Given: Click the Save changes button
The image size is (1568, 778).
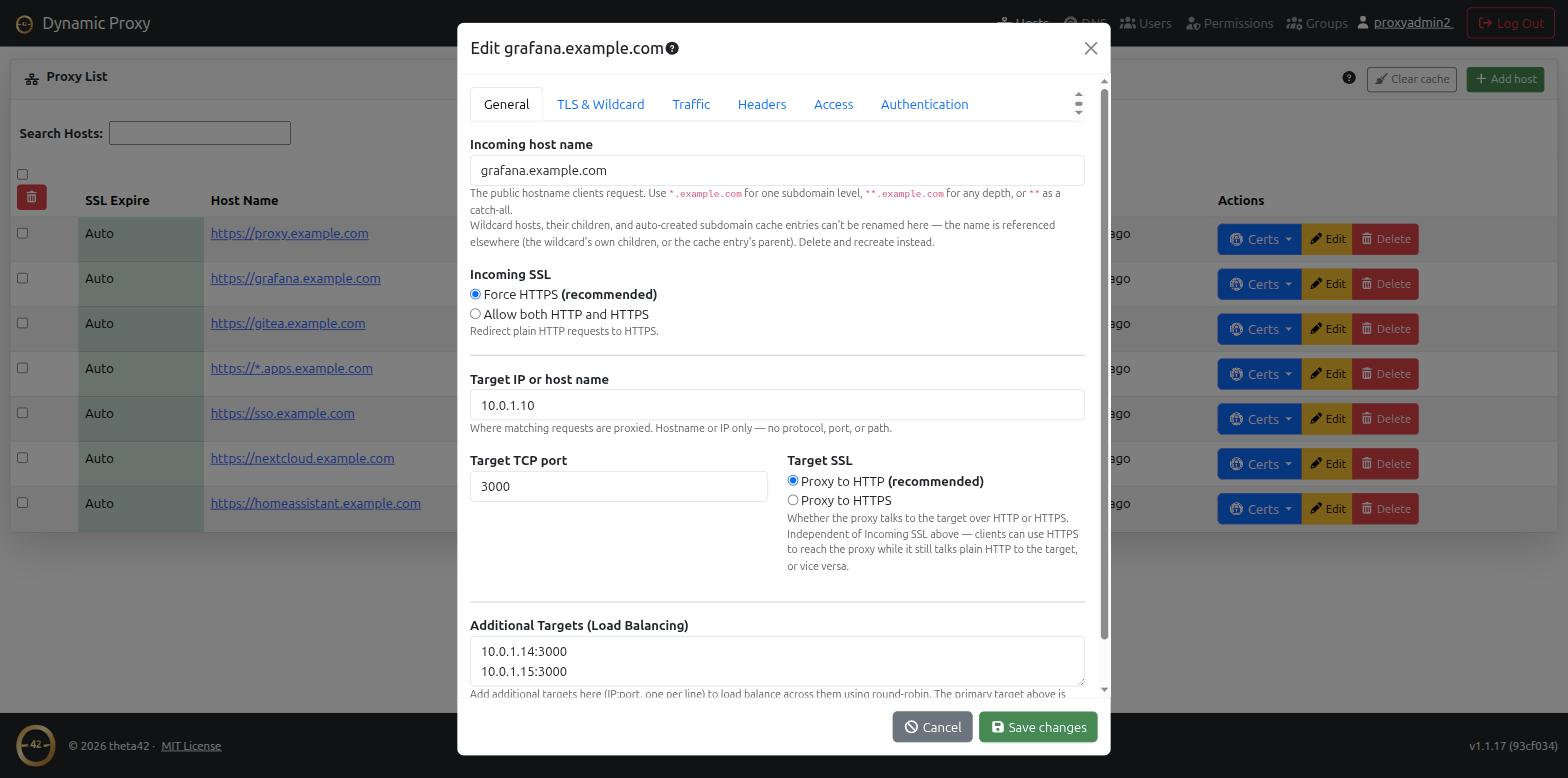Looking at the screenshot, I should 1038,727.
